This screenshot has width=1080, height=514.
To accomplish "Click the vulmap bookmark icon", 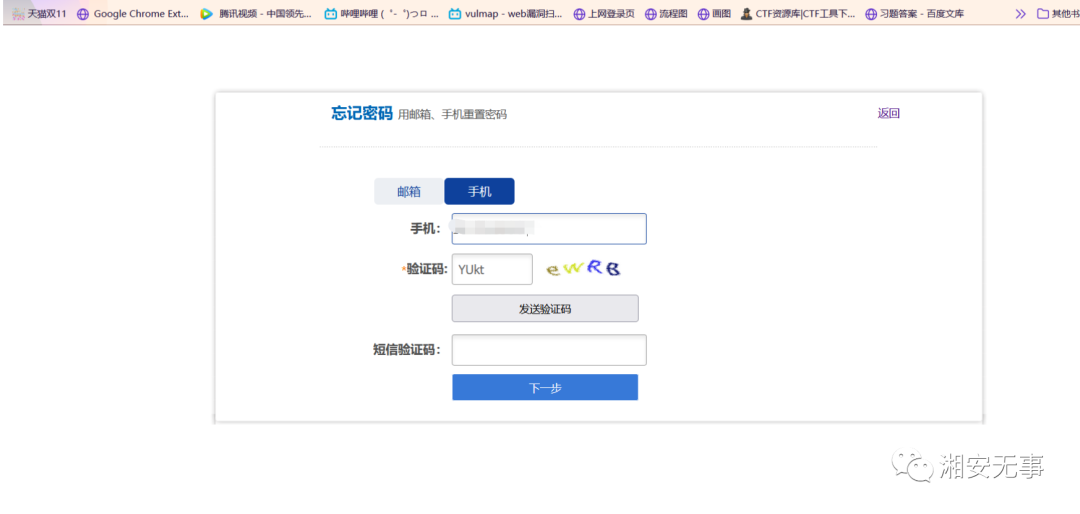I will click(455, 13).
